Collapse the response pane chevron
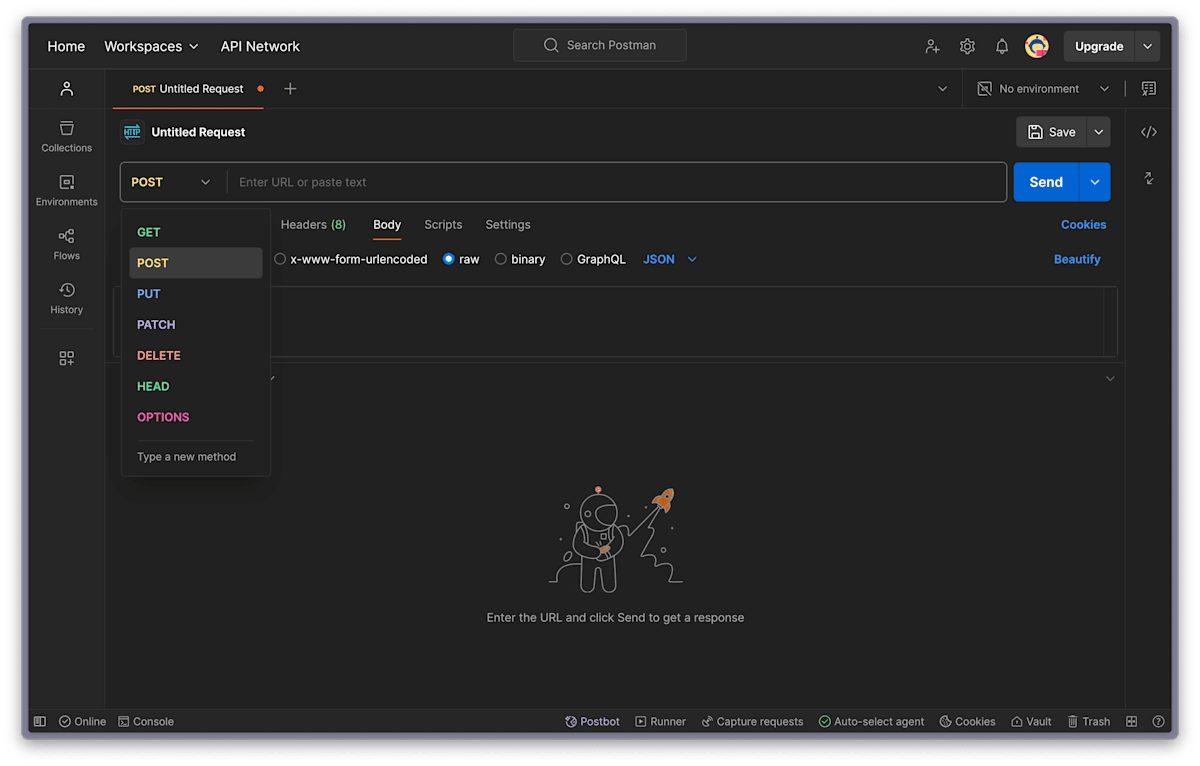The width and height of the screenshot is (1200, 766). point(1110,379)
